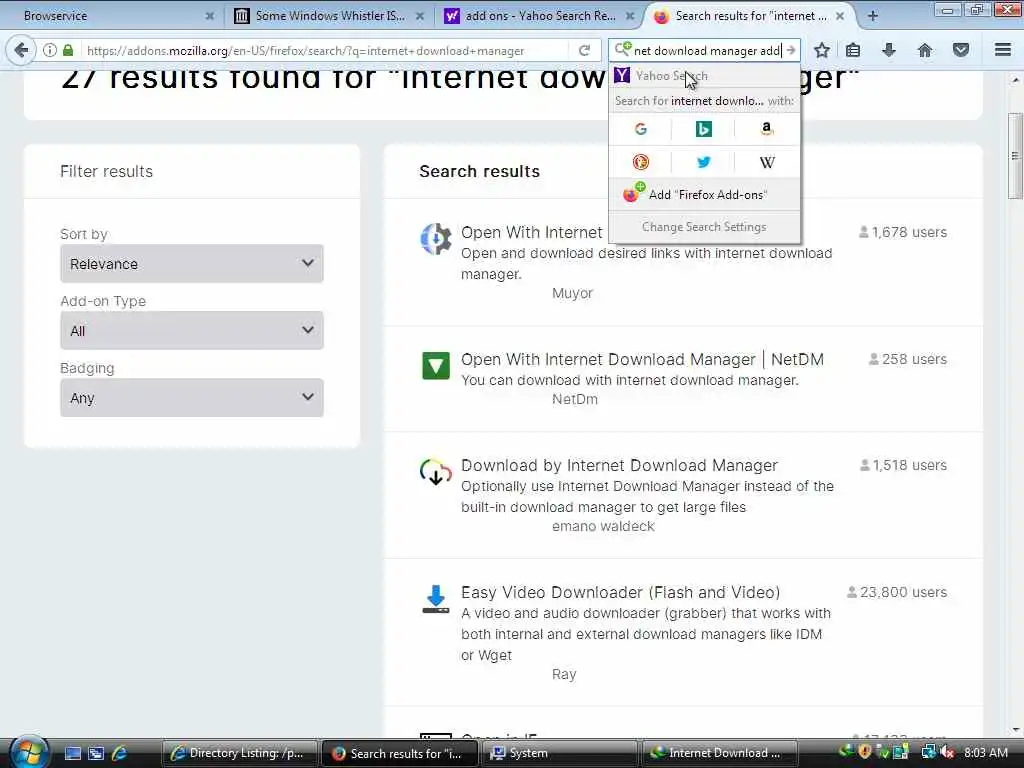Image resolution: width=1024 pixels, height=768 pixels.
Task: Click the 8:03 AM taskbar clock
Action: click(x=985, y=752)
